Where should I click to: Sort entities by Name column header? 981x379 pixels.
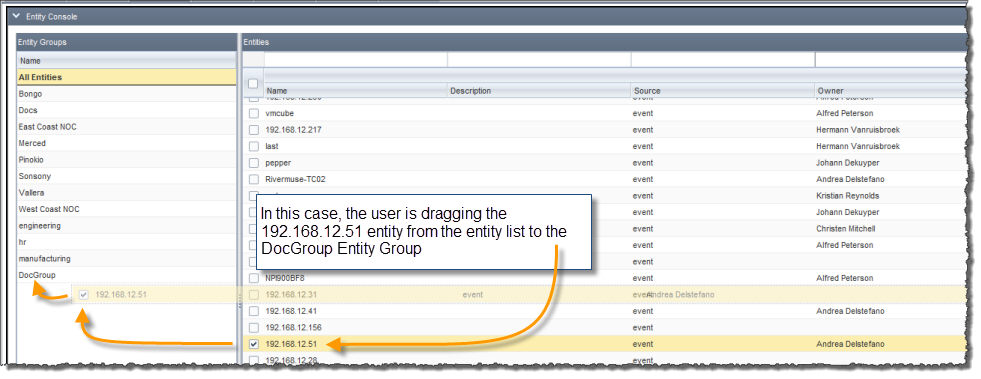pyautogui.click(x=355, y=91)
